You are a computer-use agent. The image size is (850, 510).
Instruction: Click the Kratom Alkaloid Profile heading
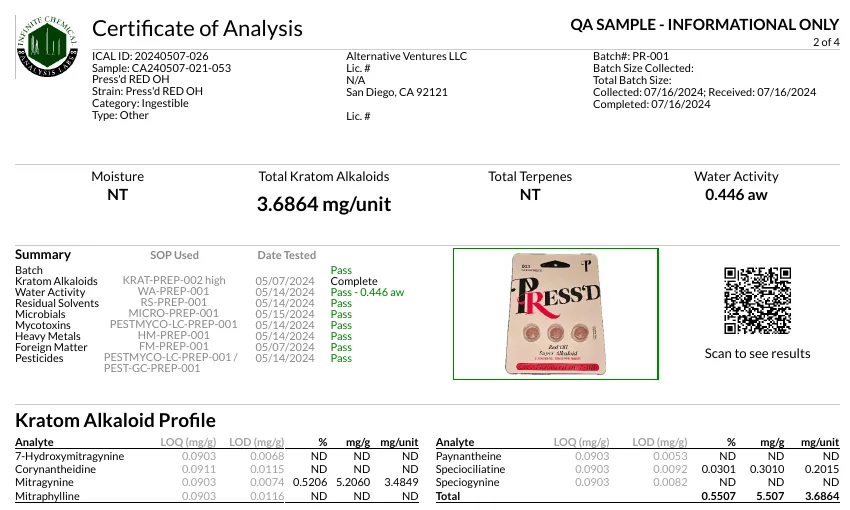(115, 420)
